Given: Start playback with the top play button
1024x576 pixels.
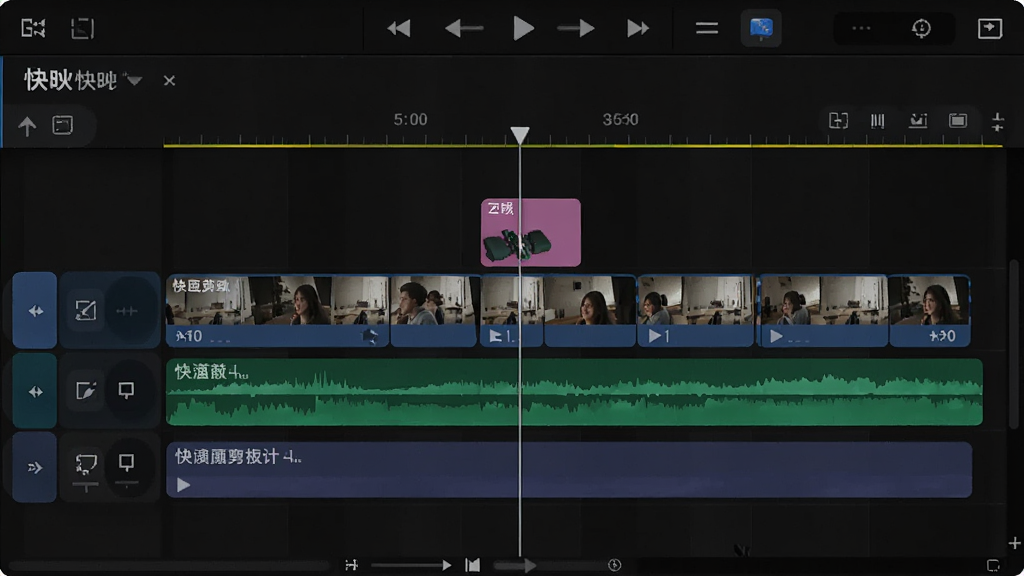Looking at the screenshot, I should pos(523,29).
